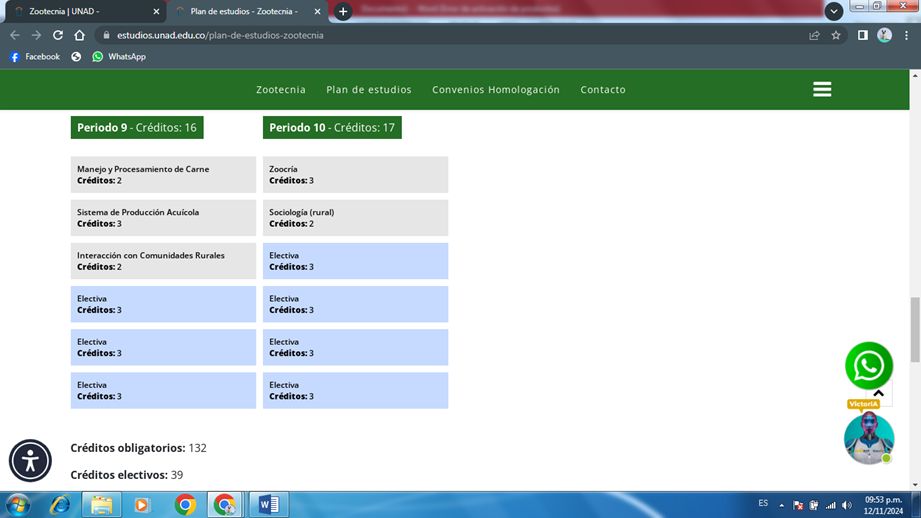
Task: Show hidden system tray icons arrow
Action: pos(782,505)
